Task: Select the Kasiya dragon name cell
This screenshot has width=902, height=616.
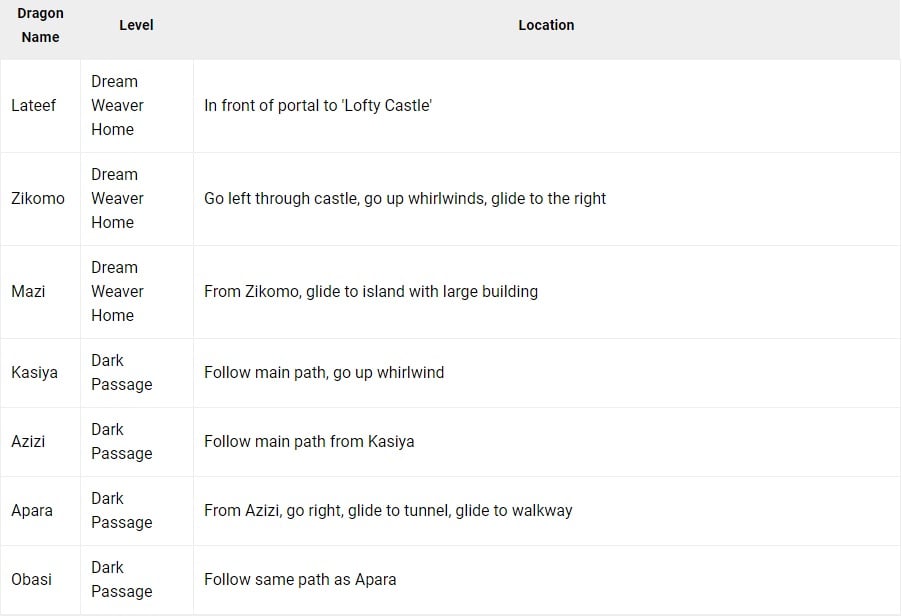Action: click(35, 372)
